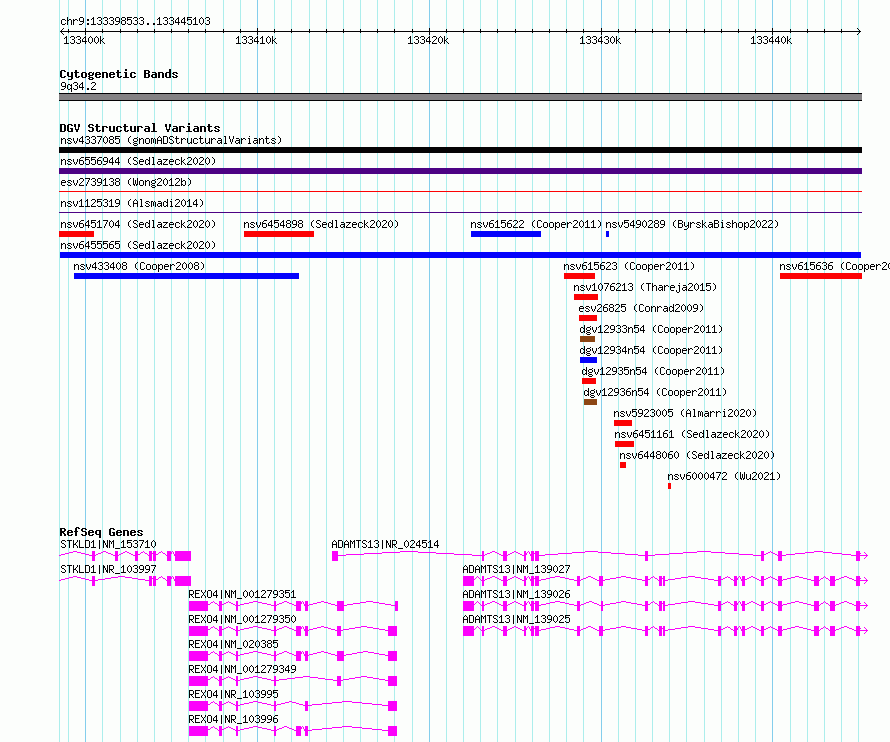Click the nsv6455565 (Sedlazeck2020) label
This screenshot has height=742, width=890.
click(x=138, y=245)
